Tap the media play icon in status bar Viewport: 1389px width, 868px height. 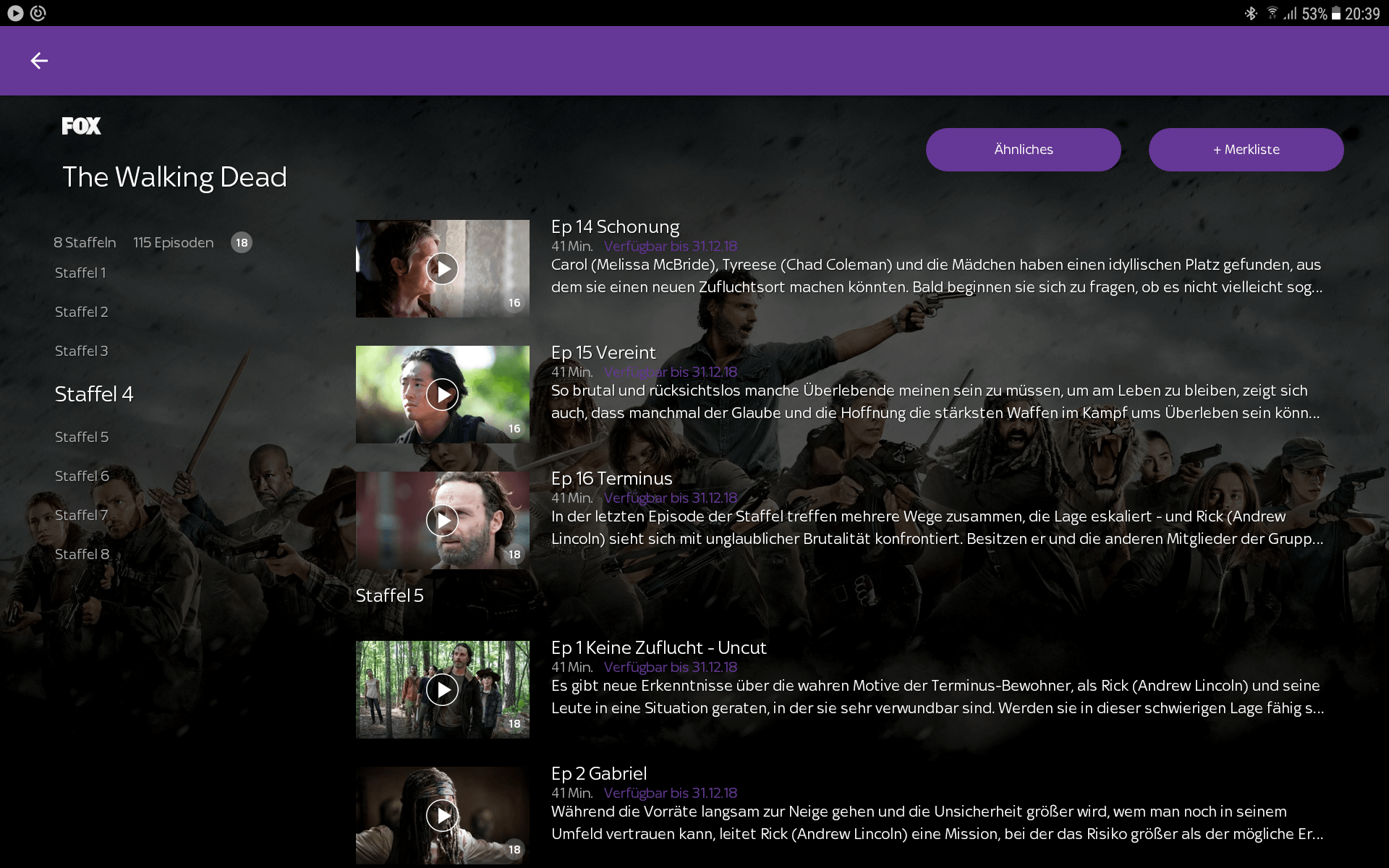pyautogui.click(x=15, y=13)
